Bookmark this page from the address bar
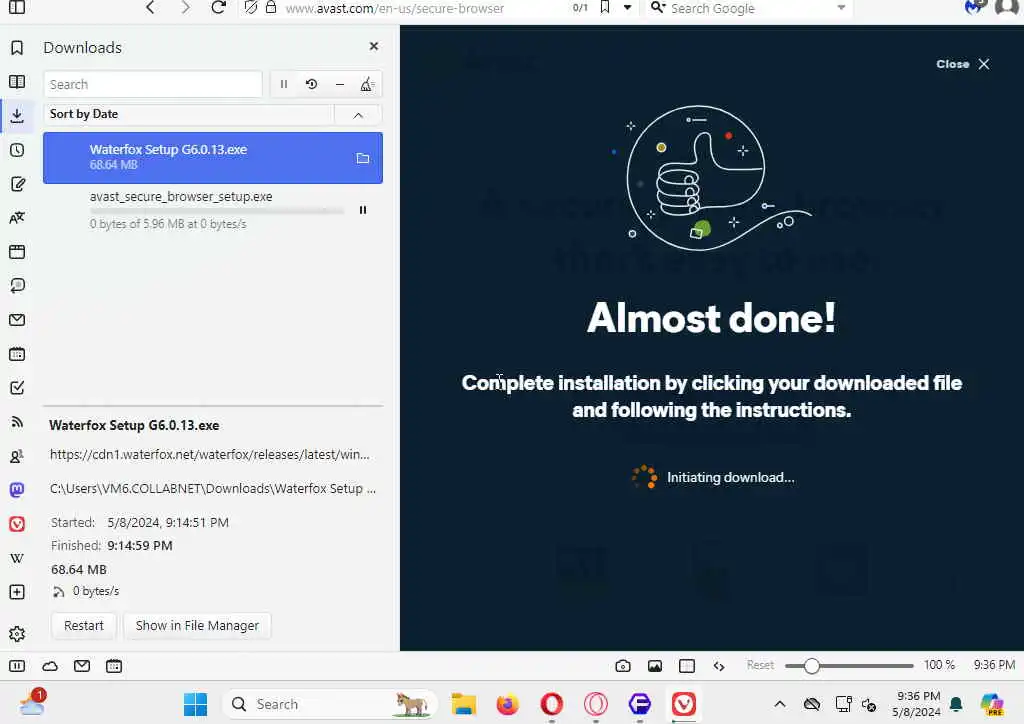The width and height of the screenshot is (1024, 724). click(x=605, y=7)
